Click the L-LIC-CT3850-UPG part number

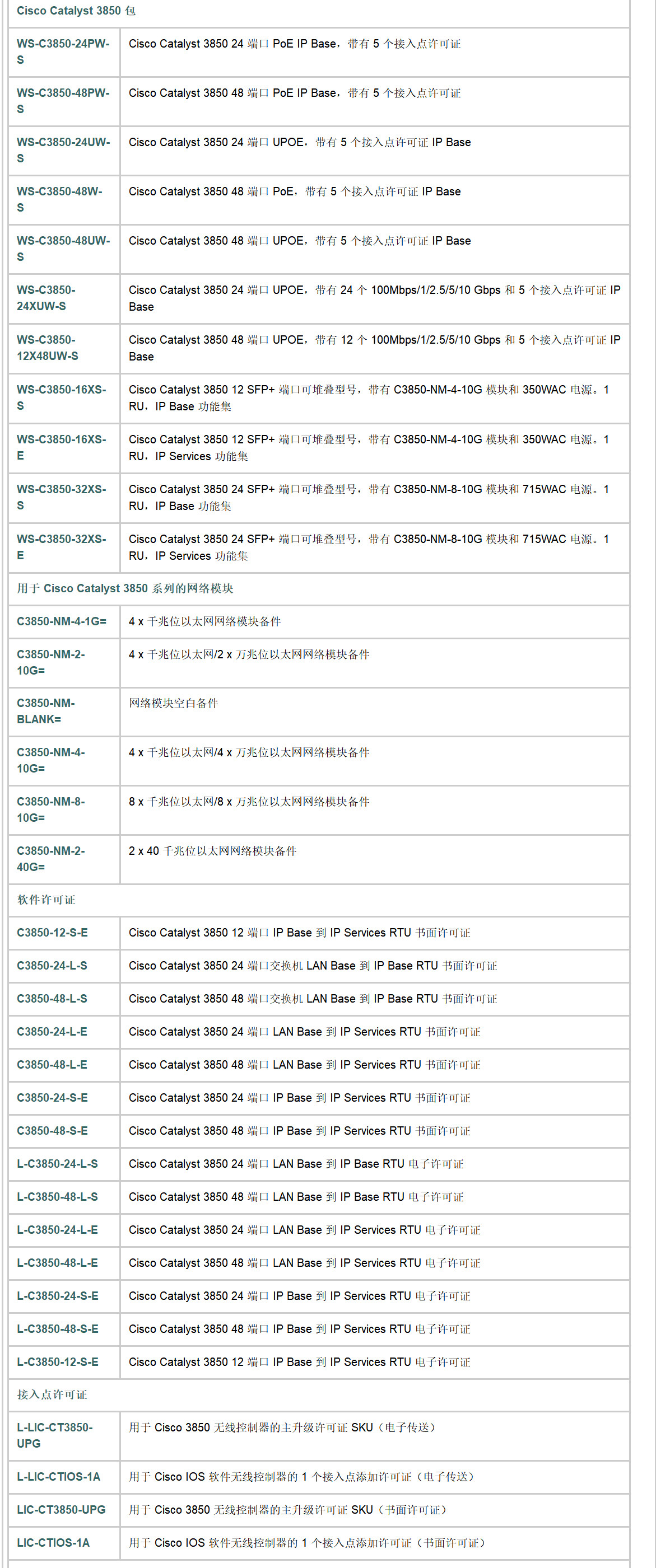(55, 1436)
